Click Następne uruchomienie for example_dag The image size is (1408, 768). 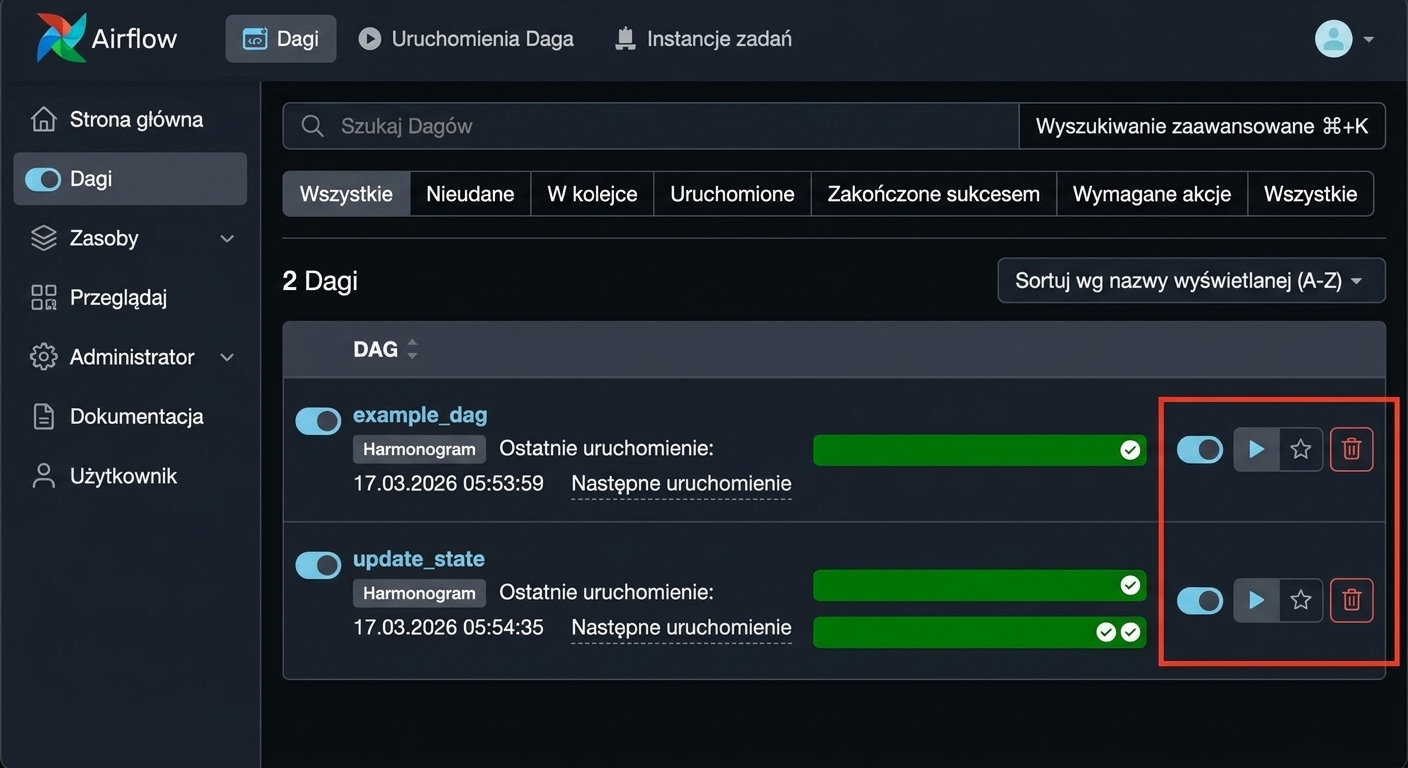point(681,484)
